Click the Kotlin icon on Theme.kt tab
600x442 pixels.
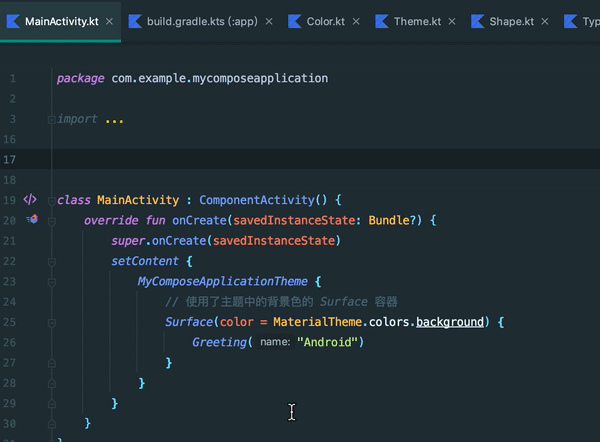click(382, 21)
